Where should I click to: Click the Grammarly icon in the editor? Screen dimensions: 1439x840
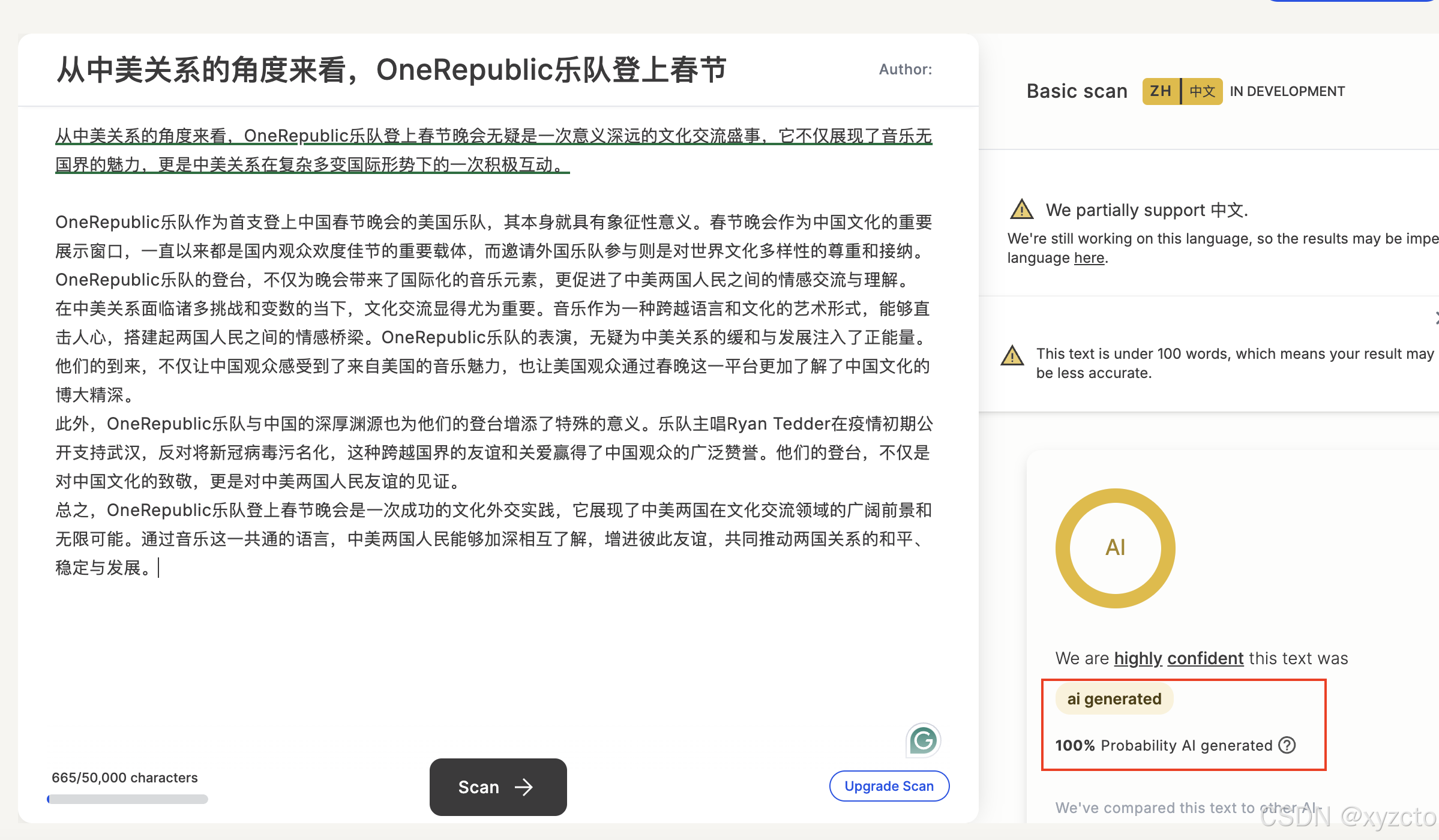point(923,740)
